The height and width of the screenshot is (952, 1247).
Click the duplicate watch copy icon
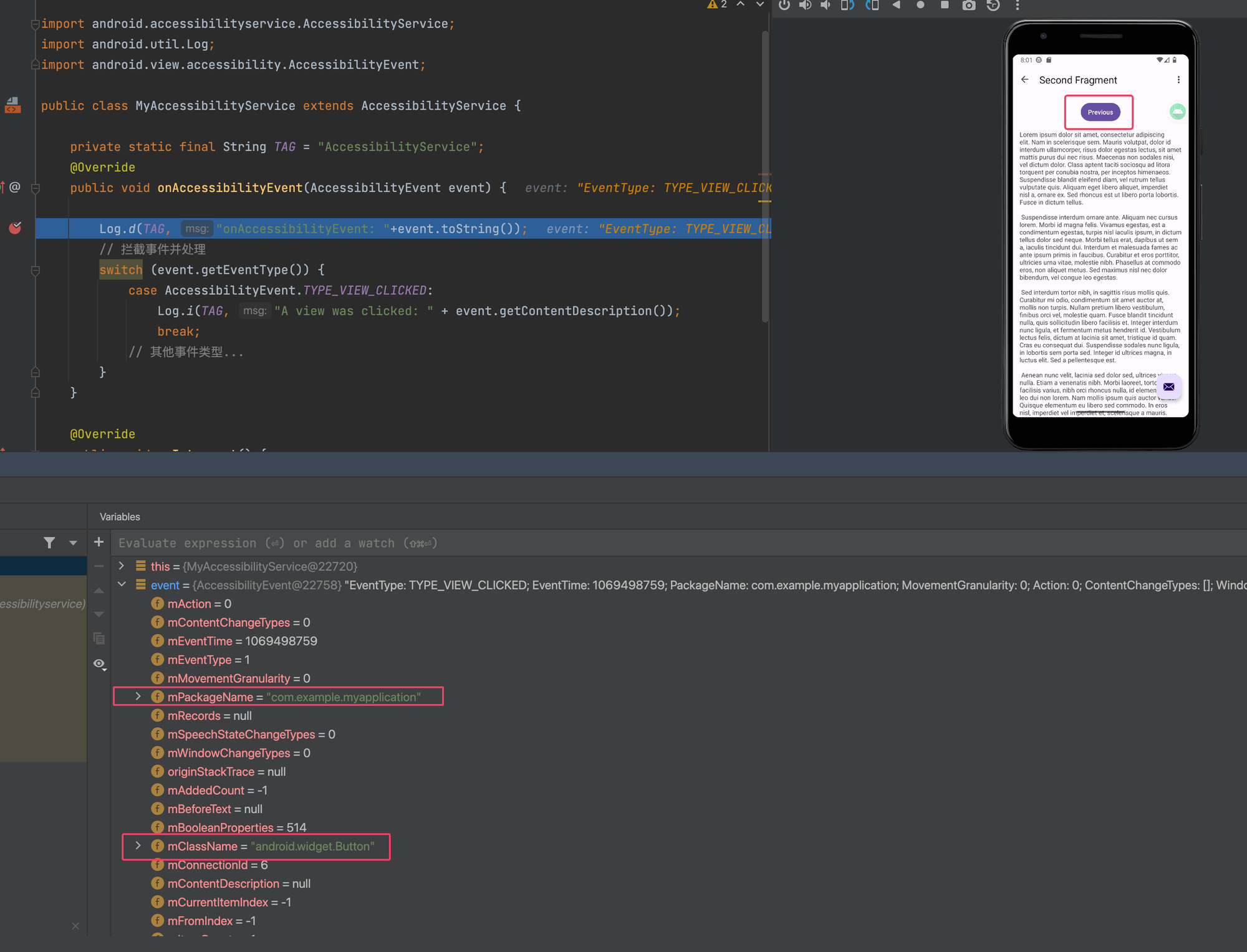[x=99, y=638]
